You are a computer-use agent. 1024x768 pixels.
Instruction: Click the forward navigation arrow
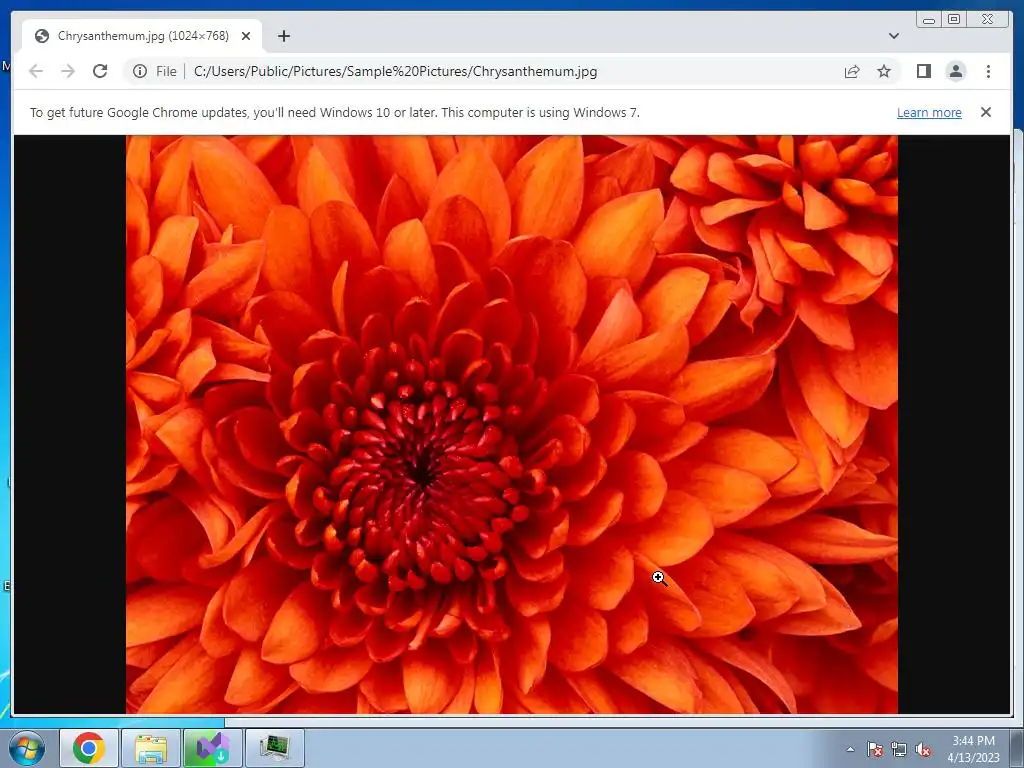tap(68, 71)
